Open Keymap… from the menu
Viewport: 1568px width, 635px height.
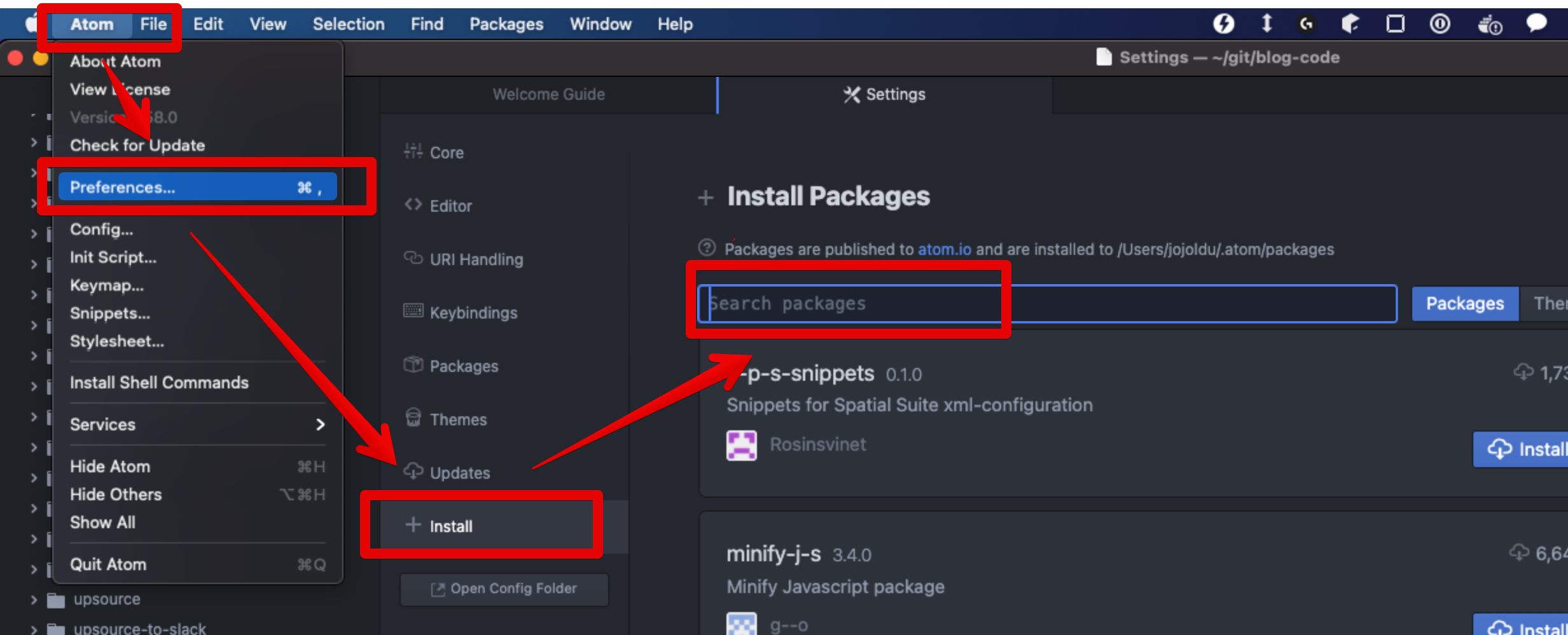coord(197,285)
